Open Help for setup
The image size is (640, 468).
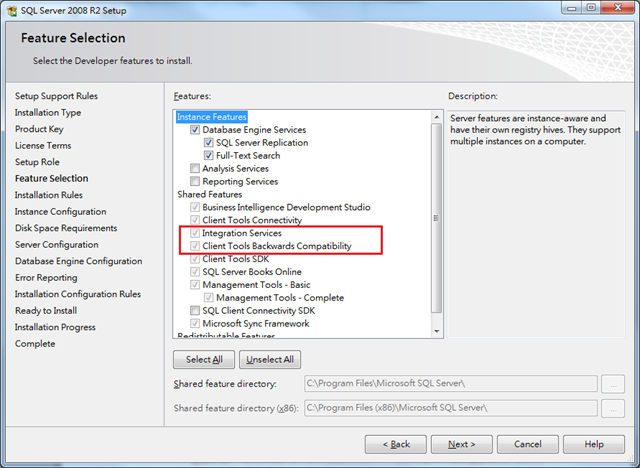point(594,444)
